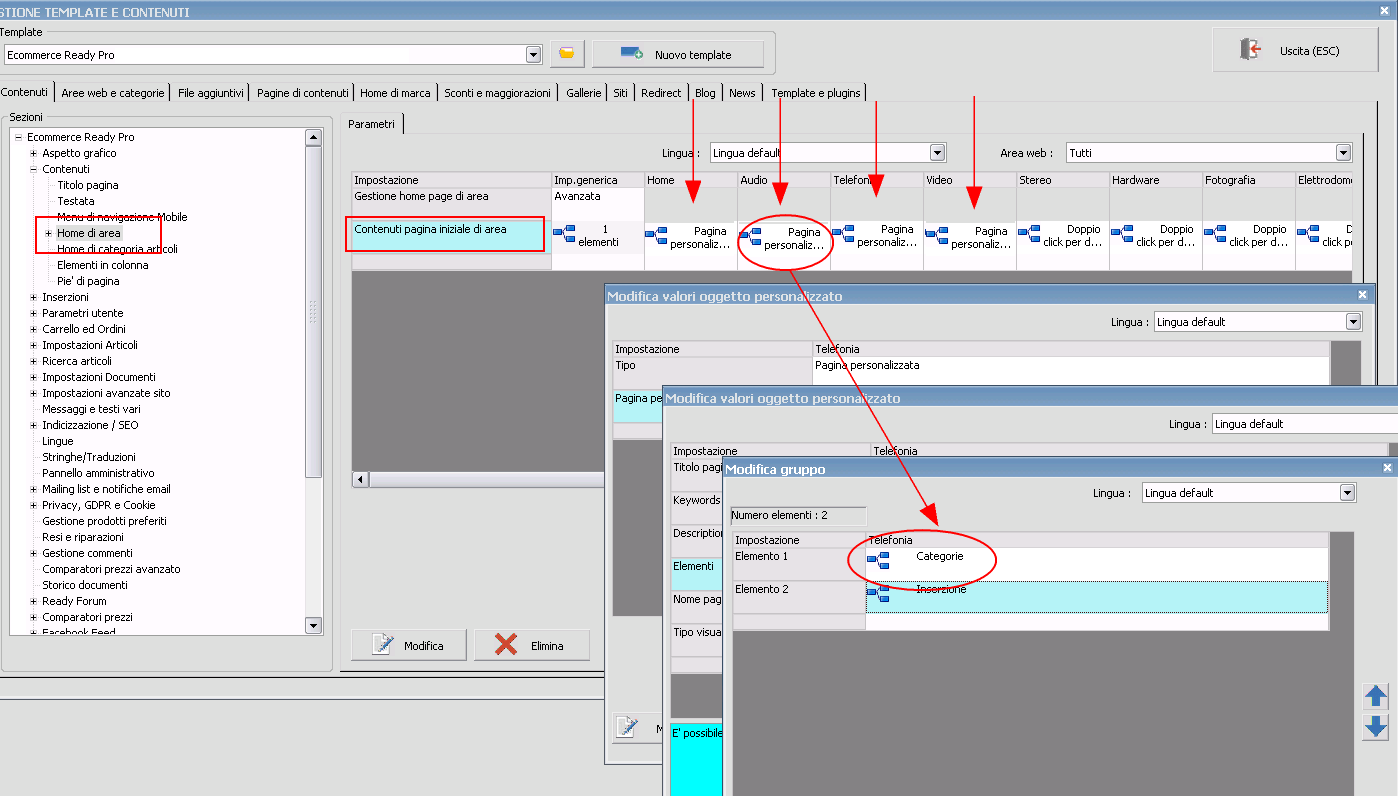Screen dimensions: 1398x796
Task: Select the Stereo column Doppio click cell
Action: tap(1063, 236)
